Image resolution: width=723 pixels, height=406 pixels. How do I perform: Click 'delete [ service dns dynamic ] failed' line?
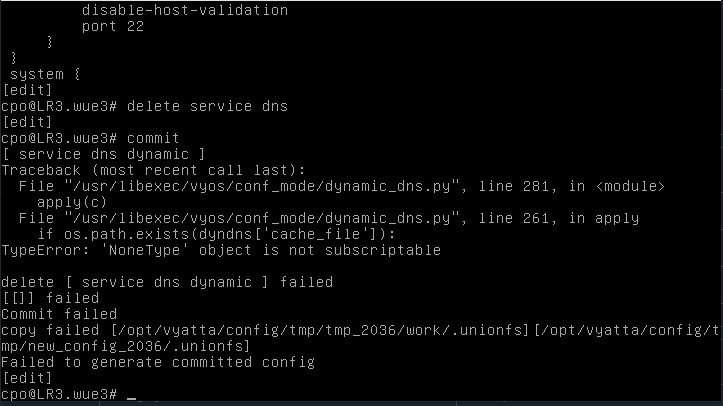point(167,282)
